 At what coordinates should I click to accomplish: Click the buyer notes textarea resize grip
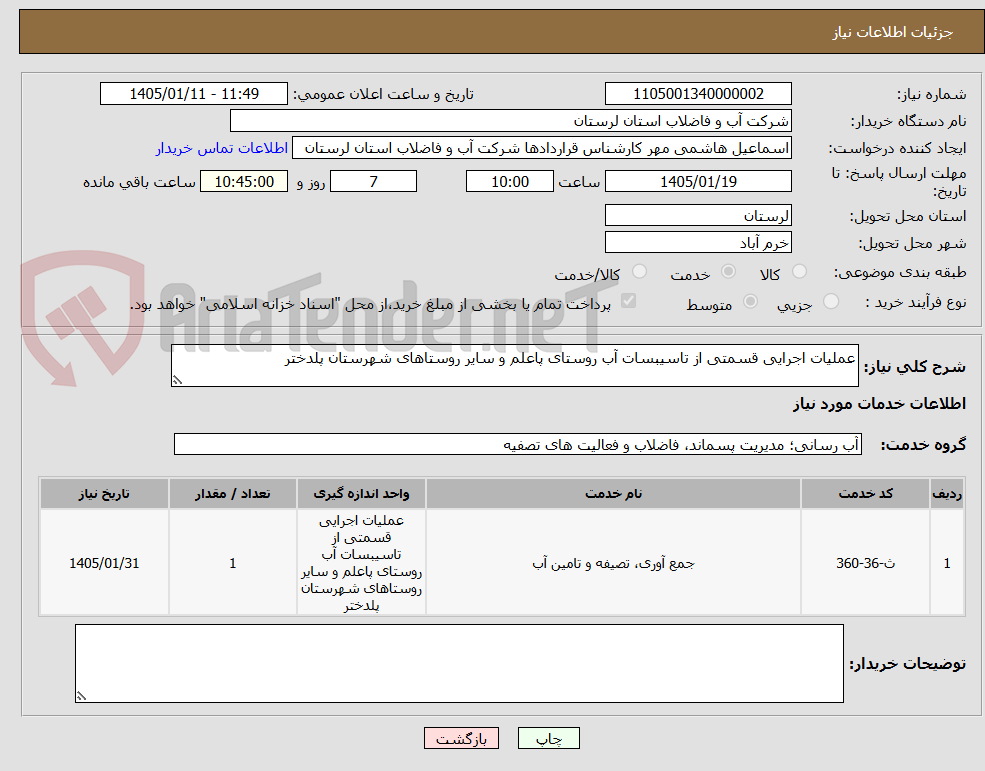[x=81, y=696]
